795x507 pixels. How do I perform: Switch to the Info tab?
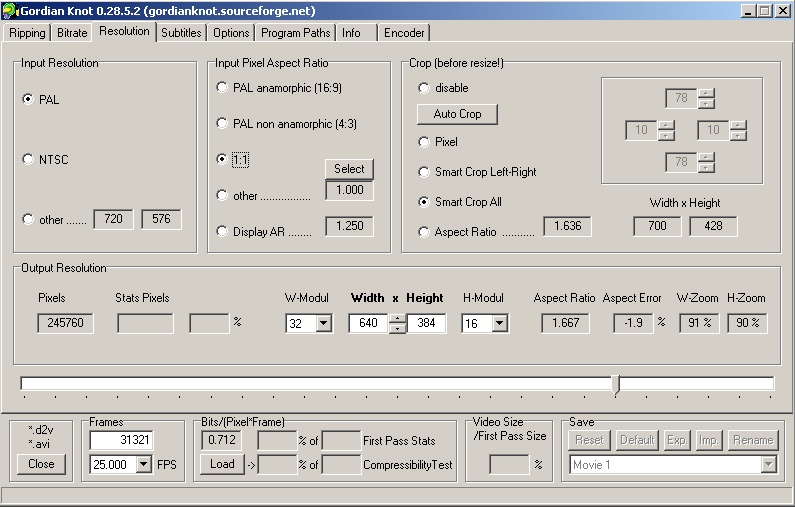[351, 33]
